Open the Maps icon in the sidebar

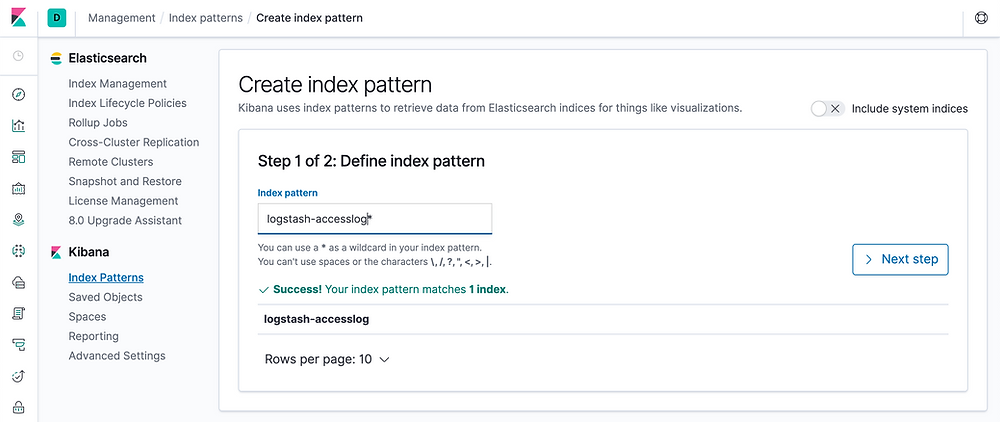click(x=18, y=219)
